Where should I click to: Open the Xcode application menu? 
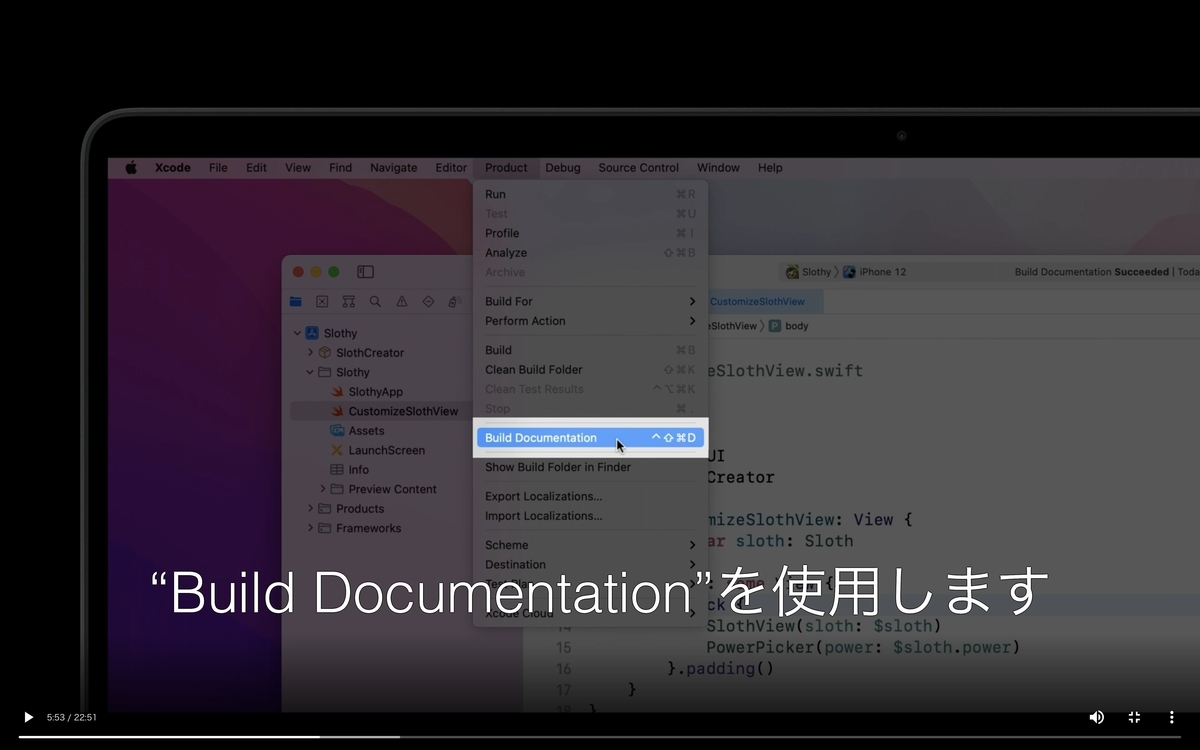coord(173,168)
